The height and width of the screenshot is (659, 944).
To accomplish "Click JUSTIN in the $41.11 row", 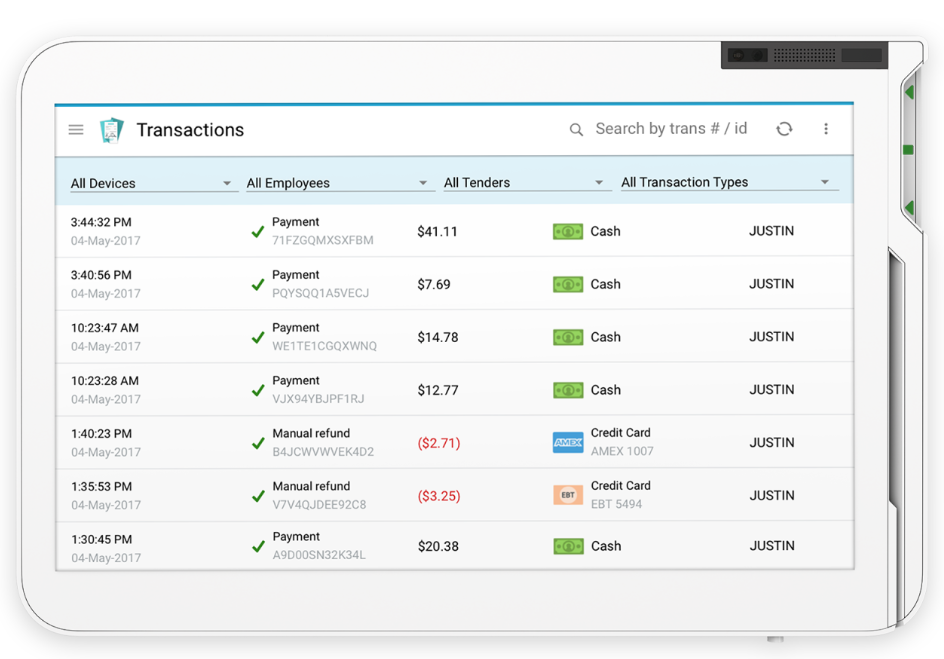I will 771,231.
